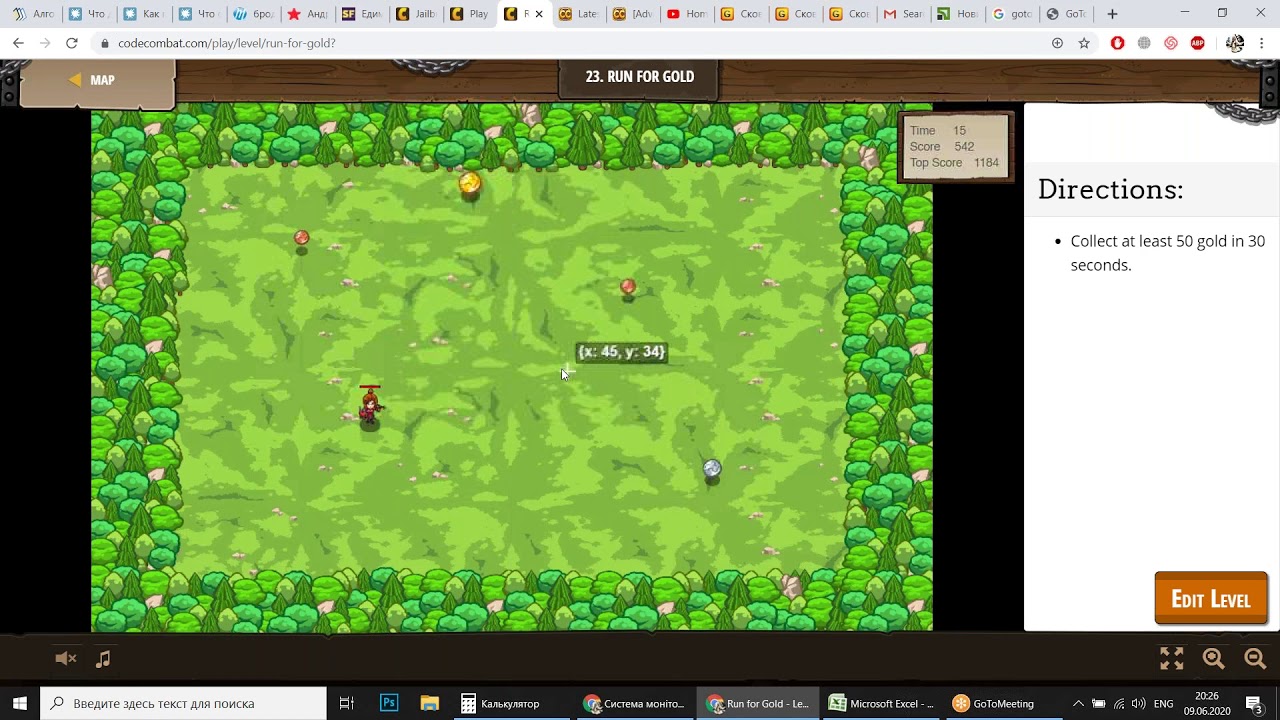Open a new browser tab
Screen dimensions: 1280x720
[1112, 14]
